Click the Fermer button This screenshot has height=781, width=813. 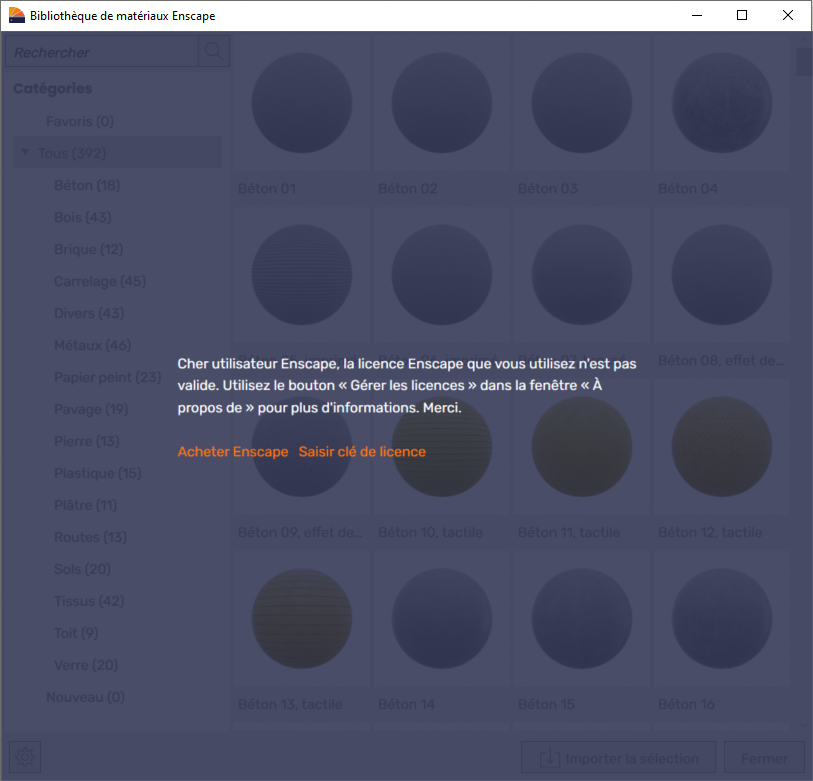[764, 758]
